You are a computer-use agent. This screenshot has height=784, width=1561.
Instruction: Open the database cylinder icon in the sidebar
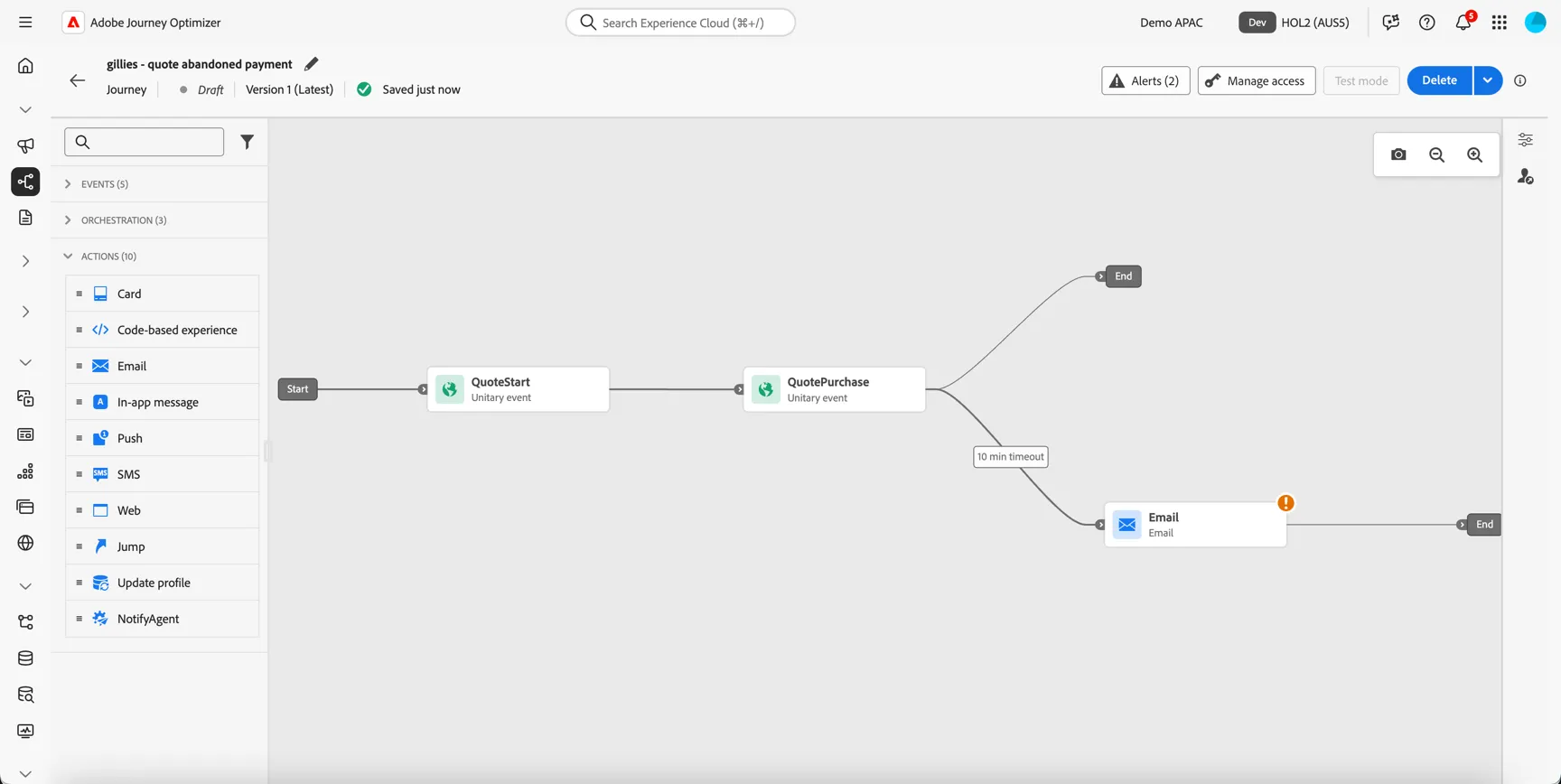tap(25, 658)
